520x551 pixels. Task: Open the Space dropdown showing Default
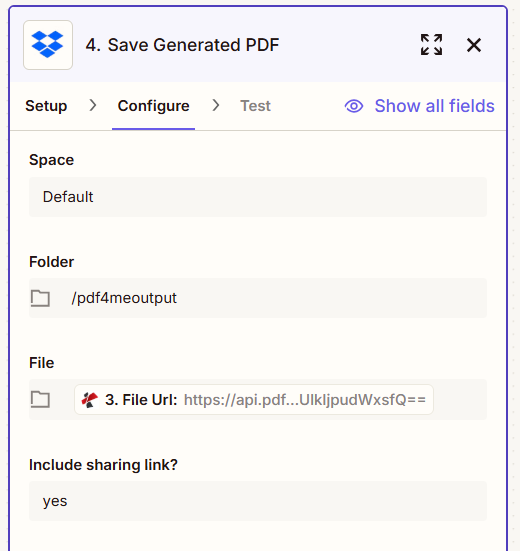258,197
